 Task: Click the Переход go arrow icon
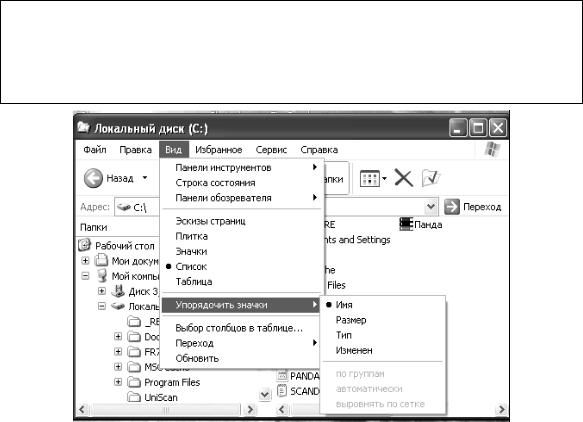(452, 207)
